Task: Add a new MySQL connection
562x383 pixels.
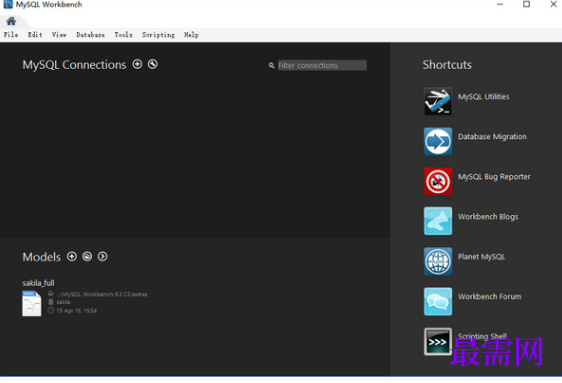Action: point(137,64)
